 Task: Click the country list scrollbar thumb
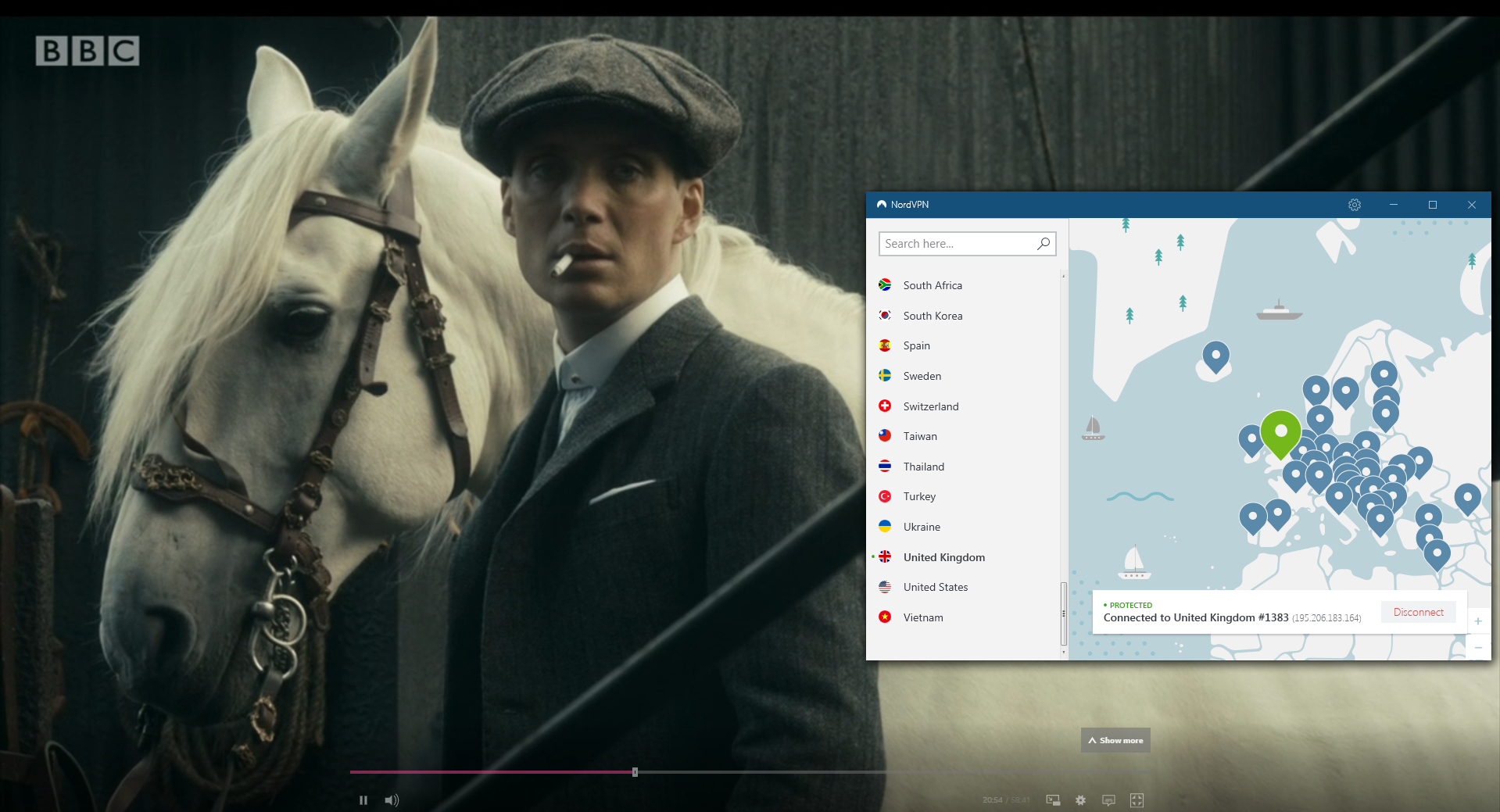1063,614
